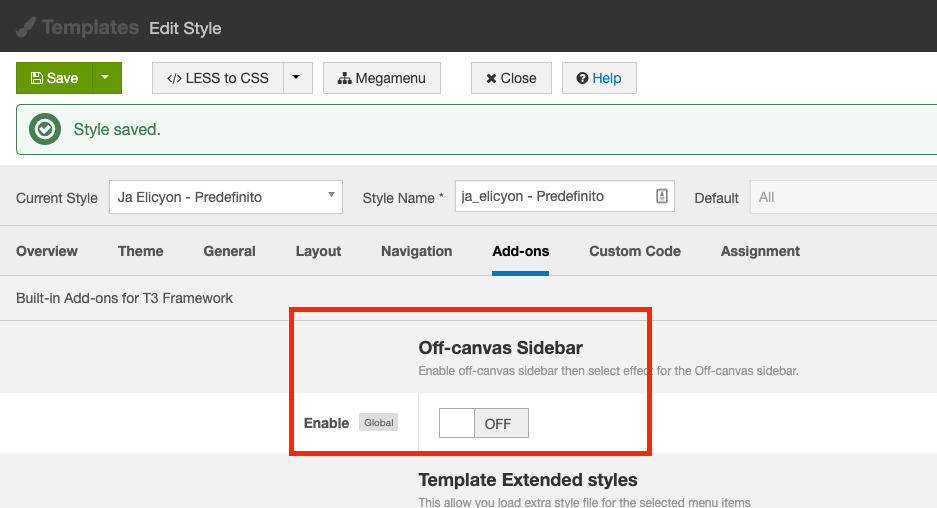Open the Help button
Viewport: 937px width, 508px height.
599,78
